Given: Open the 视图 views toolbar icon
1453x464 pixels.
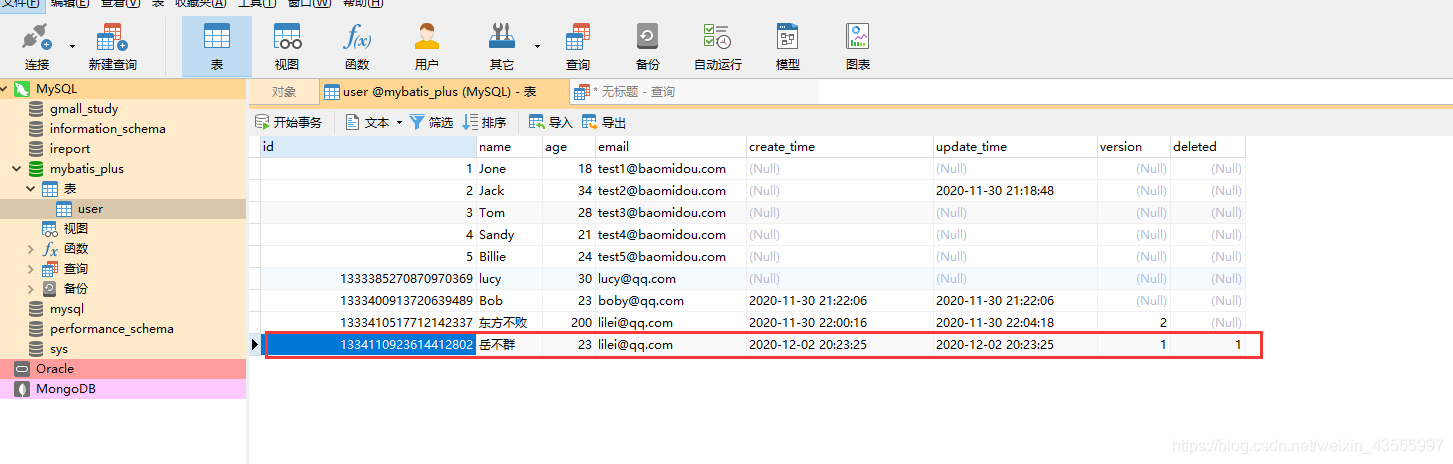Looking at the screenshot, I should [x=287, y=46].
